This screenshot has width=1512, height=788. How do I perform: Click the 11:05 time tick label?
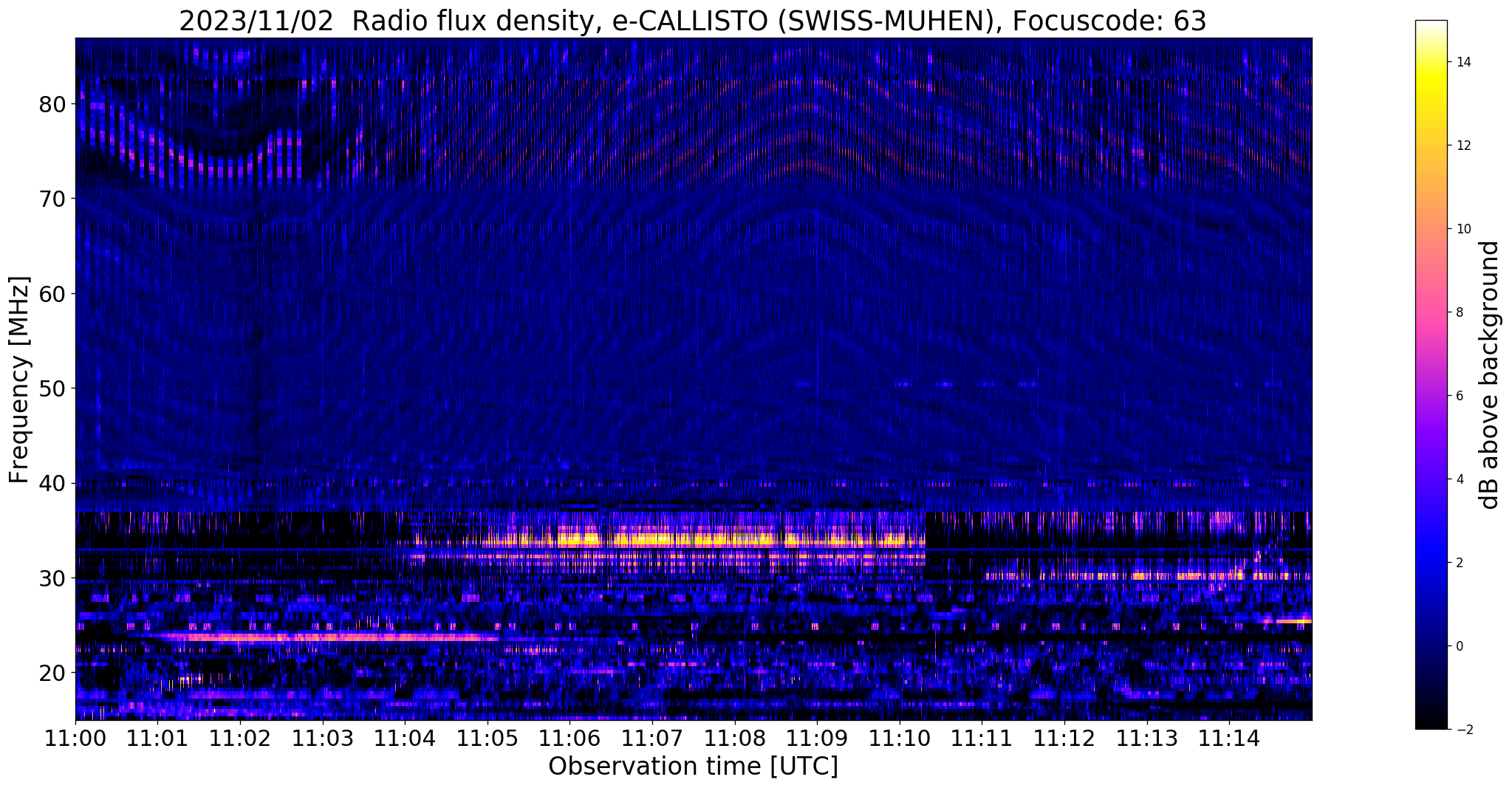coord(488,738)
